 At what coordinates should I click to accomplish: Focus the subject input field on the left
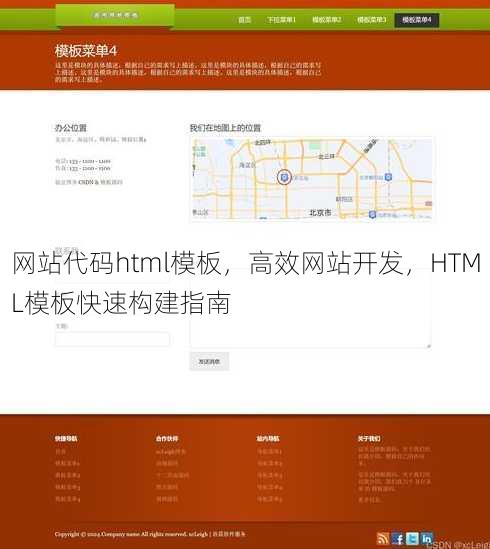112,339
